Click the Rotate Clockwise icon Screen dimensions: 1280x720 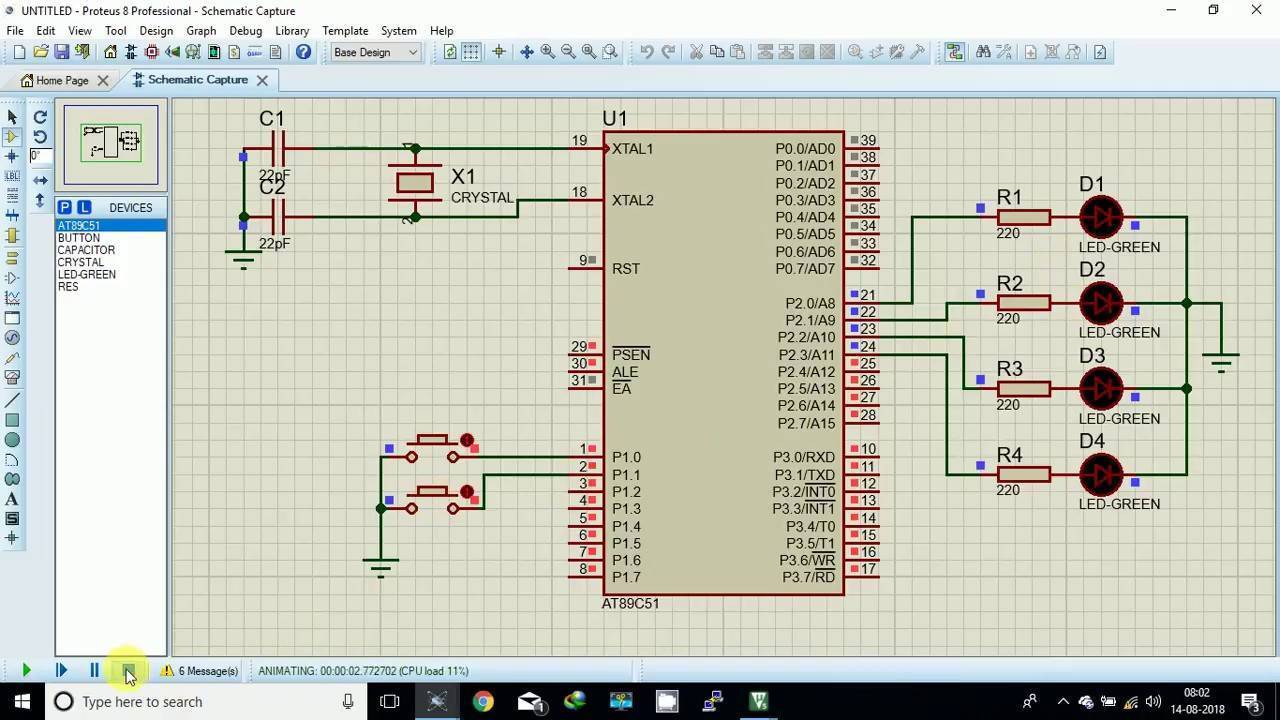tap(40, 117)
